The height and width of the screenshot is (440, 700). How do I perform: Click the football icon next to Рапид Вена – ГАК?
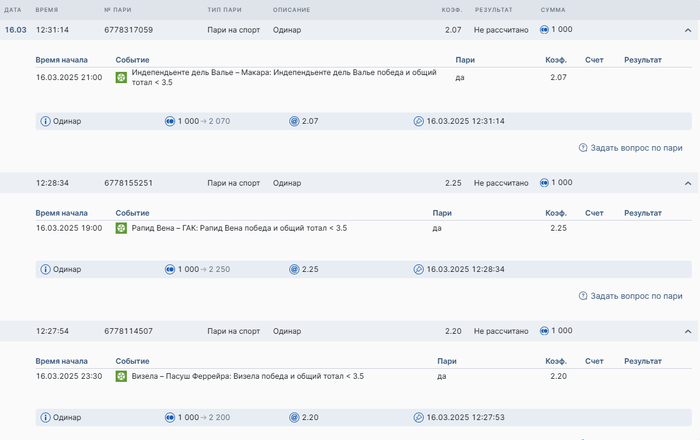121,228
